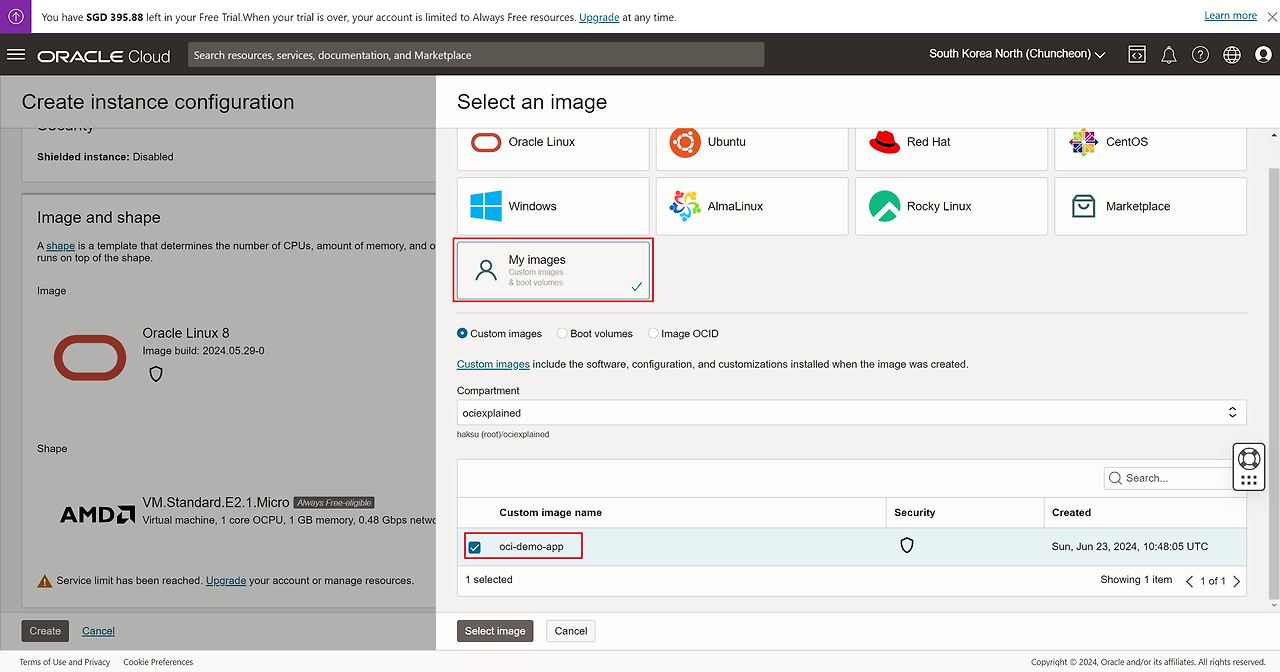Open the user profile avatar
Screen dimensions: 1280x672
[1263, 55]
